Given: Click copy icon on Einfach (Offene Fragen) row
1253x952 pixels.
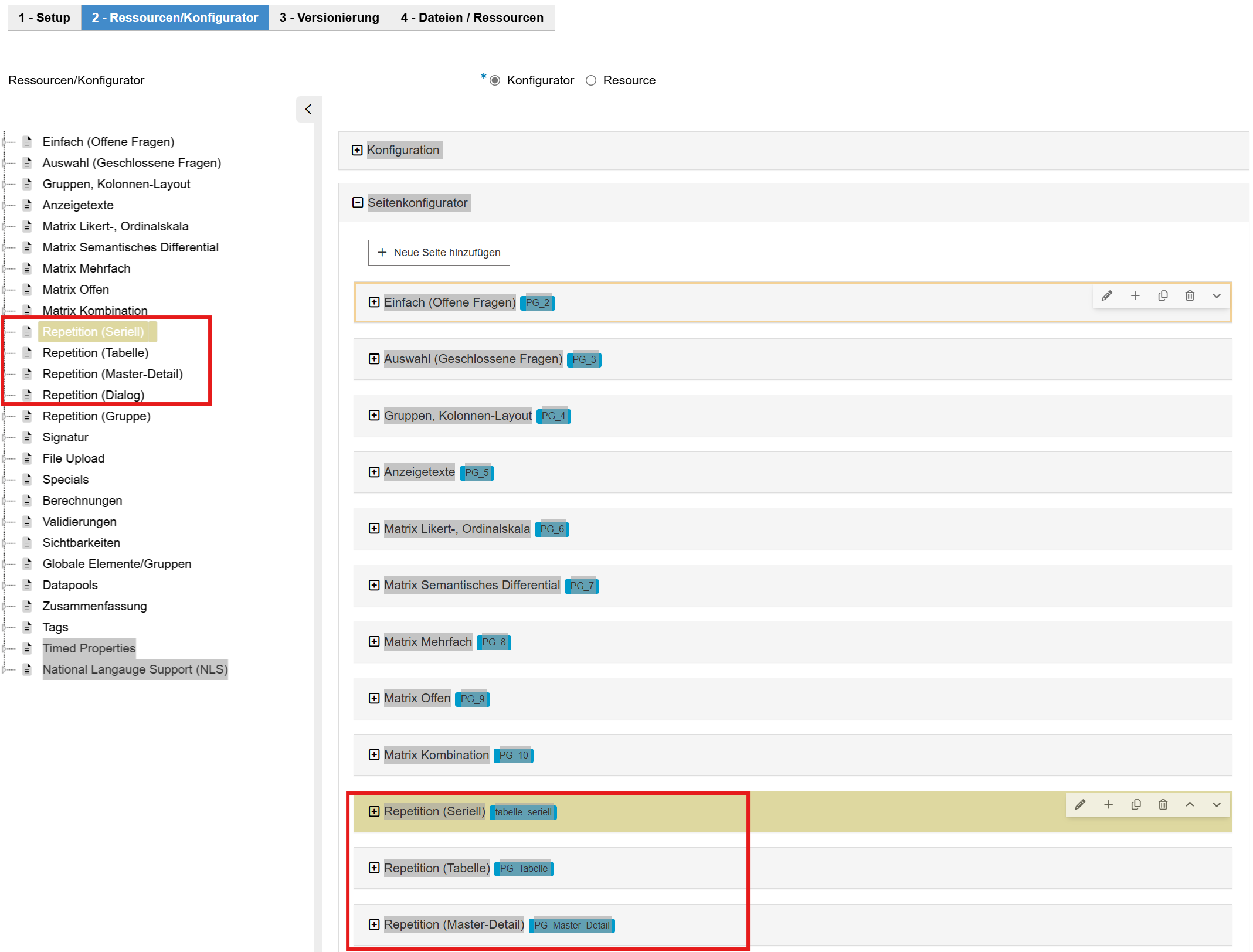Looking at the screenshot, I should pyautogui.click(x=1162, y=295).
